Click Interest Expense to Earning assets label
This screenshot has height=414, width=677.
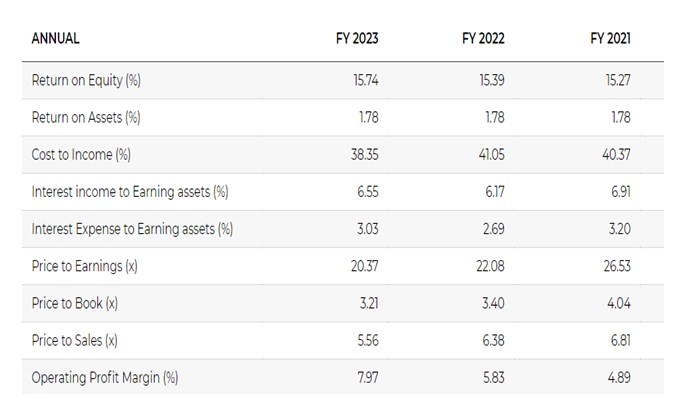pyautogui.click(x=132, y=229)
